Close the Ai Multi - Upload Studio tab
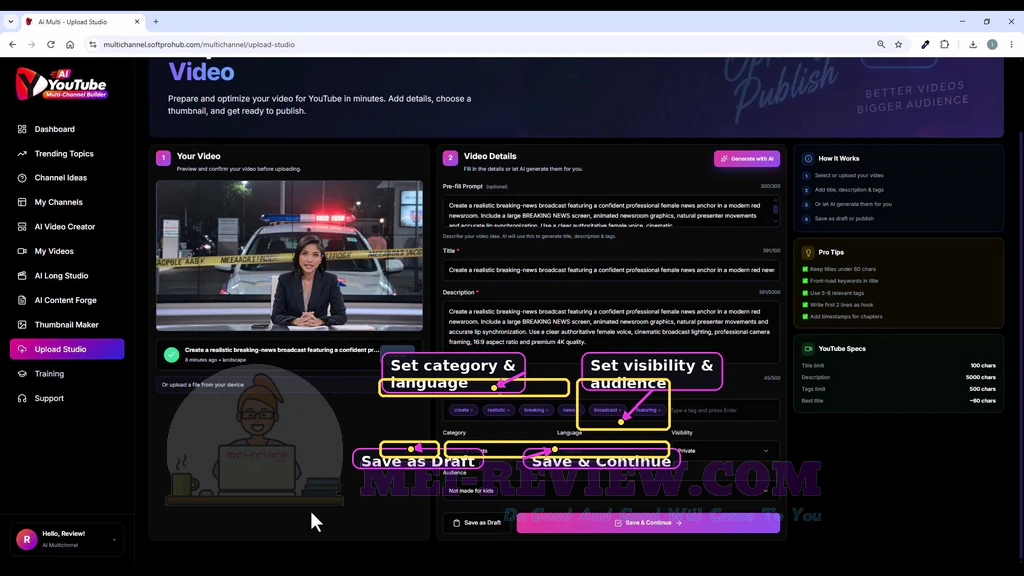Image resolution: width=1024 pixels, height=576 pixels. click(x=136, y=22)
